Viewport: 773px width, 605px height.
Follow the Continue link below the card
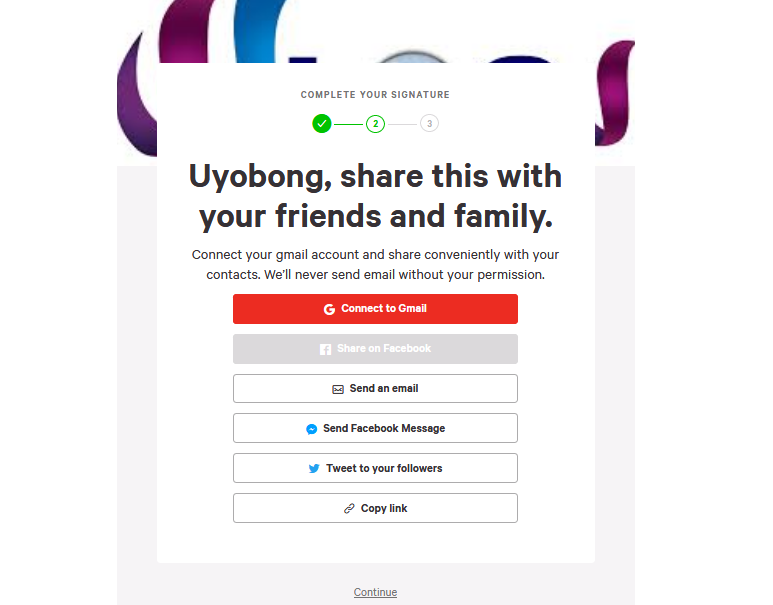[x=375, y=592]
